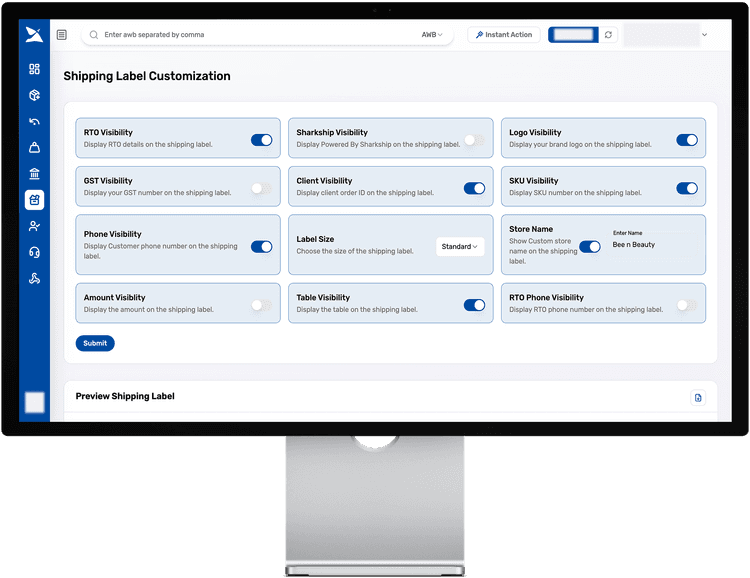The width and height of the screenshot is (750, 578).
Task: Enable the GST Visibility toggle
Action: (262, 188)
